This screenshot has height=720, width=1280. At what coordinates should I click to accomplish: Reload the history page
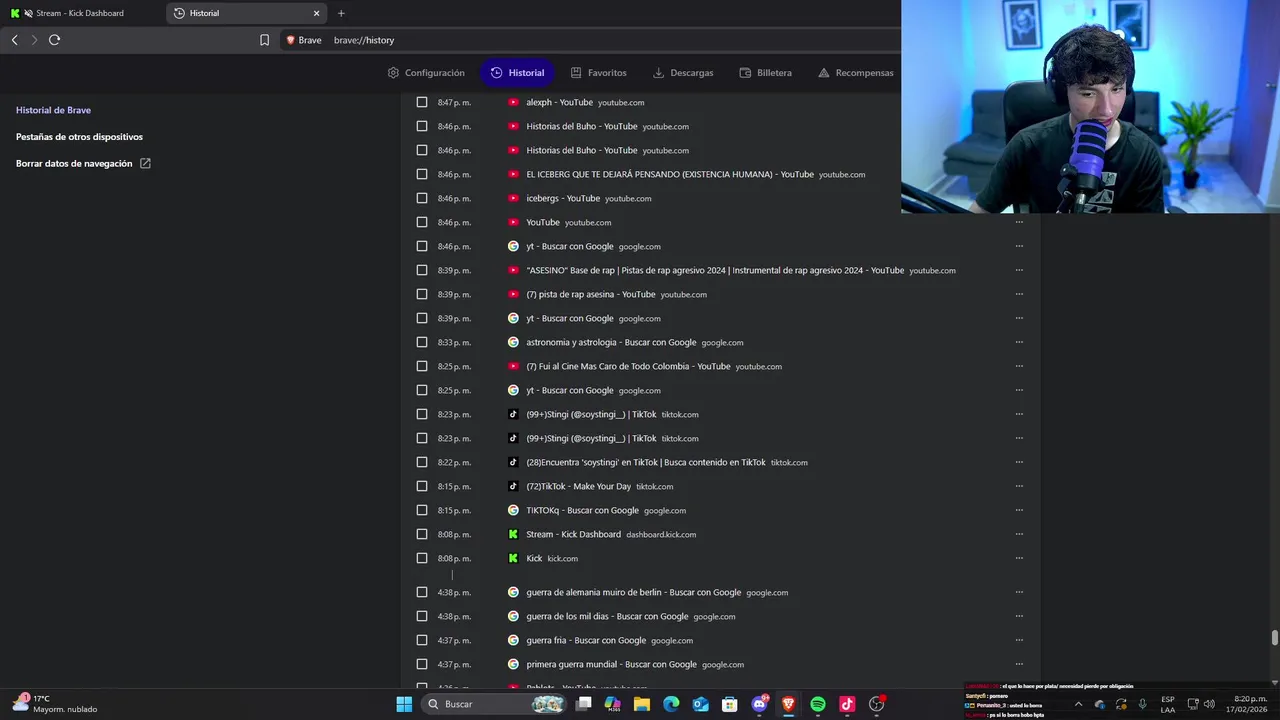click(55, 40)
